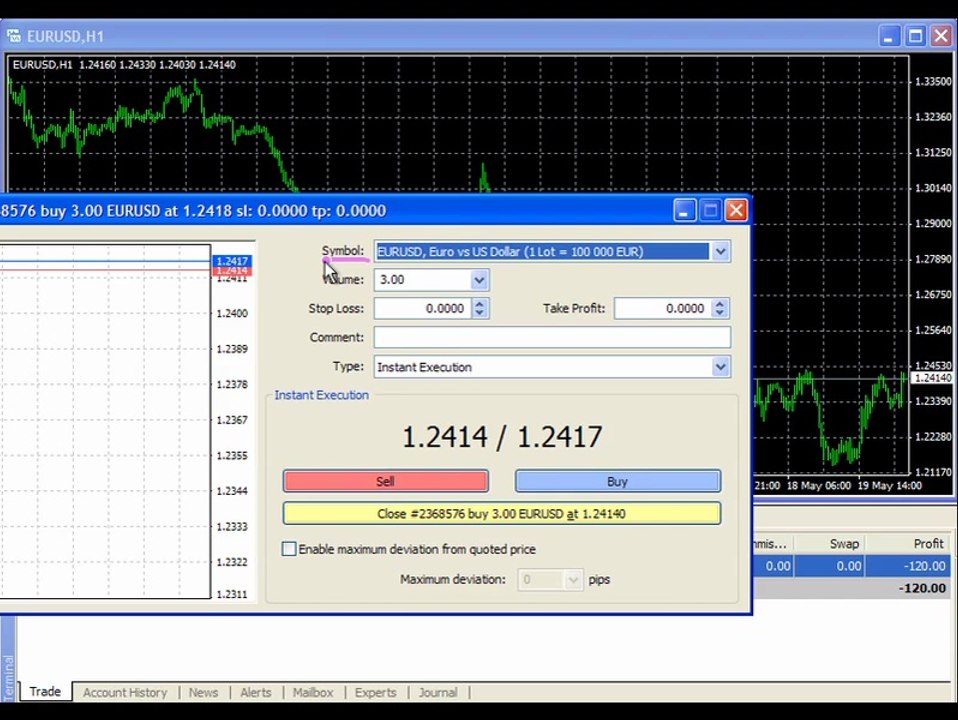Decrease Take Profit with down arrow
This screenshot has width=958, height=720.
(x=720, y=313)
